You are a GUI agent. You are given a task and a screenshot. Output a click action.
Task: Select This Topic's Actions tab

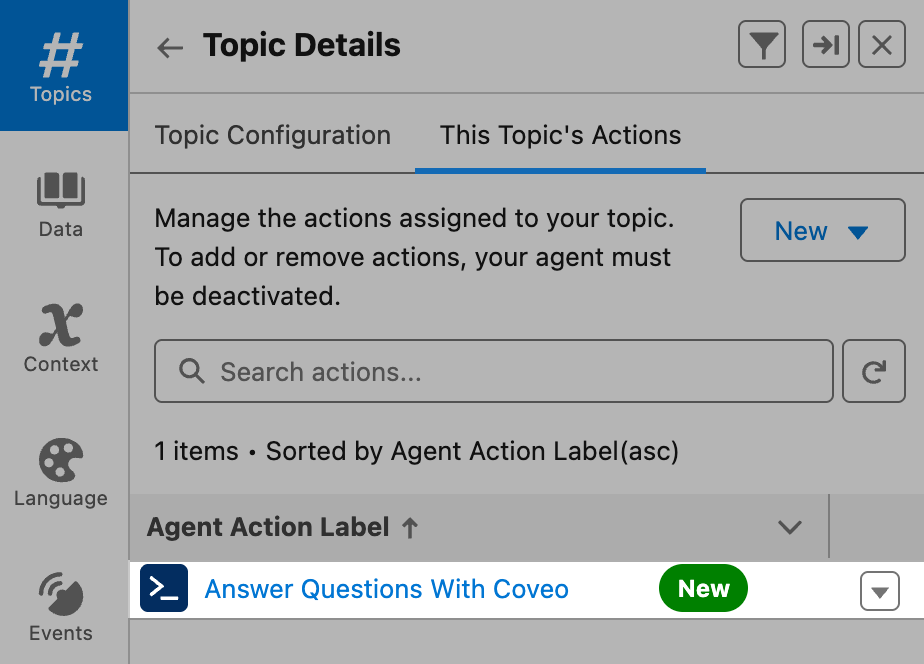click(x=560, y=136)
